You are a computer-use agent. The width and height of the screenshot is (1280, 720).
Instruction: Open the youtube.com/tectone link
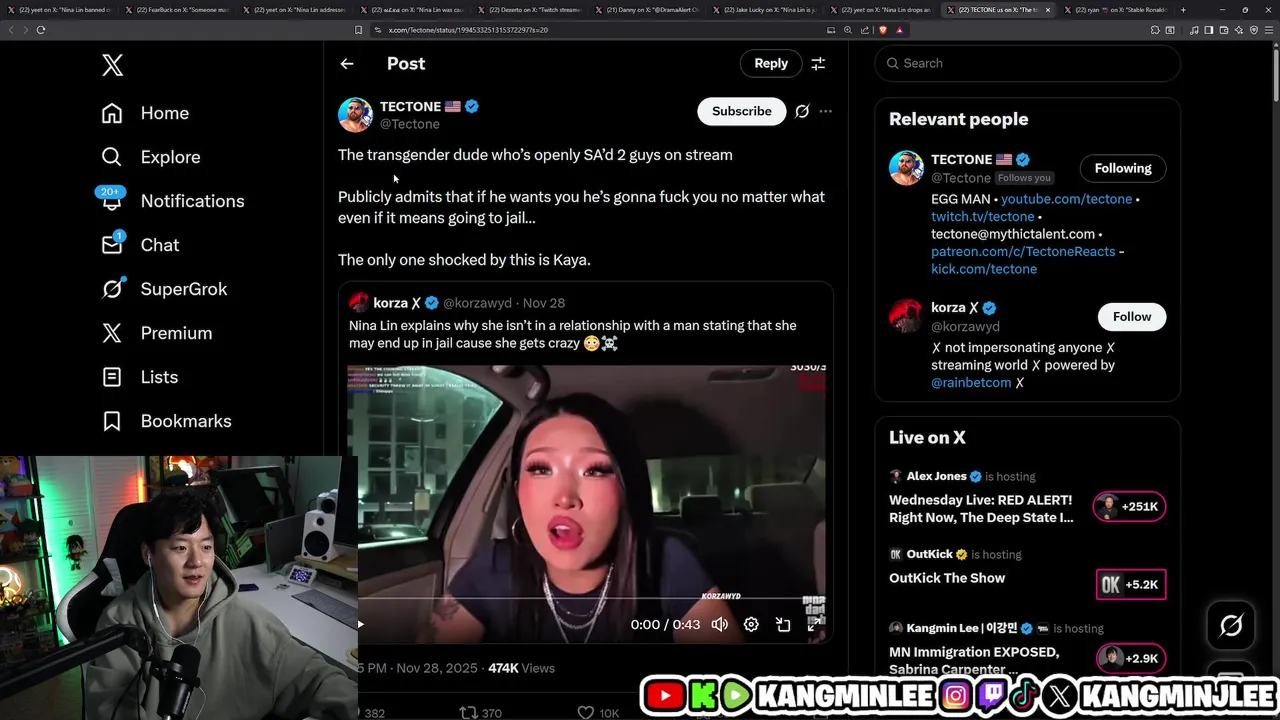click(1066, 199)
